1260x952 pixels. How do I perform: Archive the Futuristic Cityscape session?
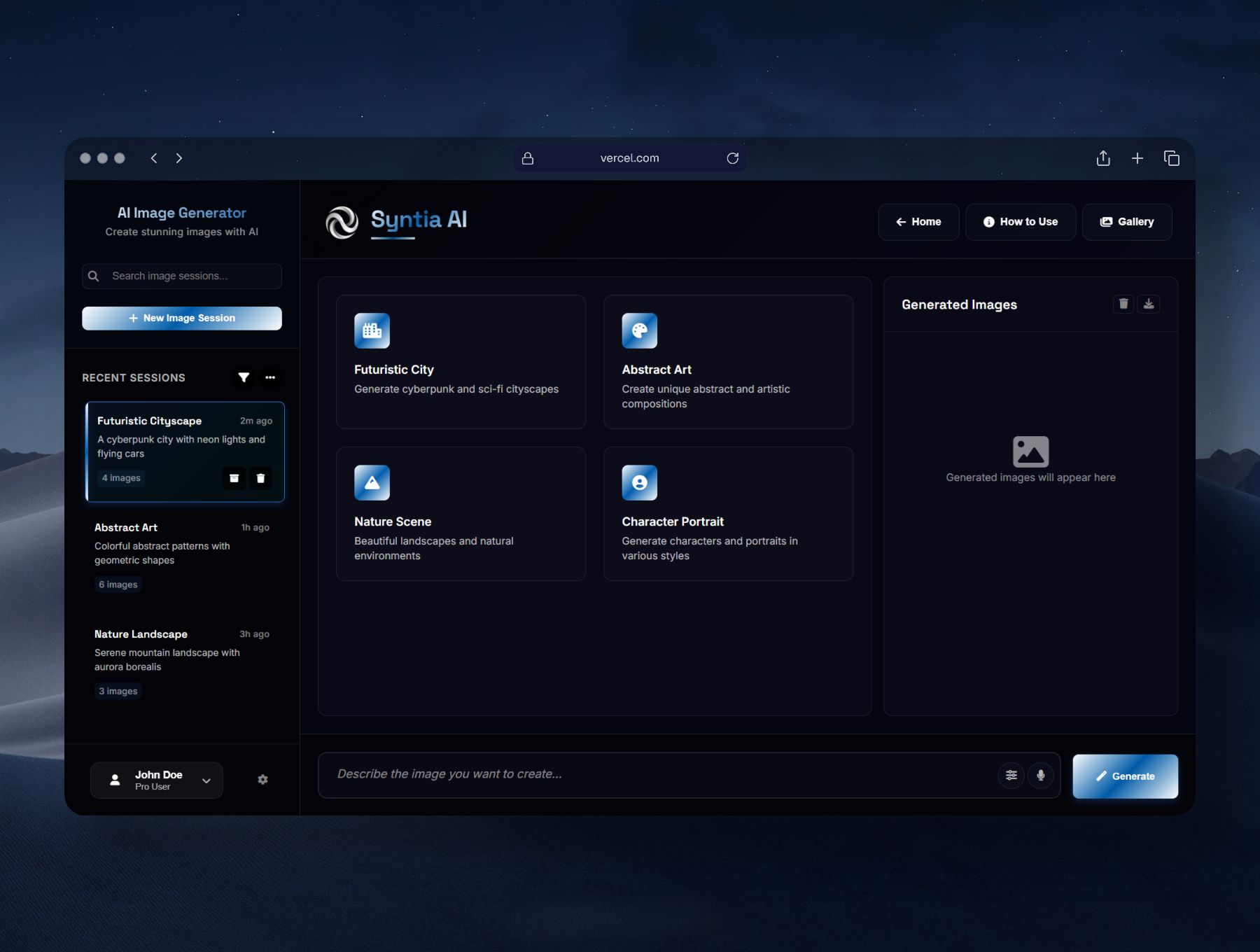click(234, 478)
